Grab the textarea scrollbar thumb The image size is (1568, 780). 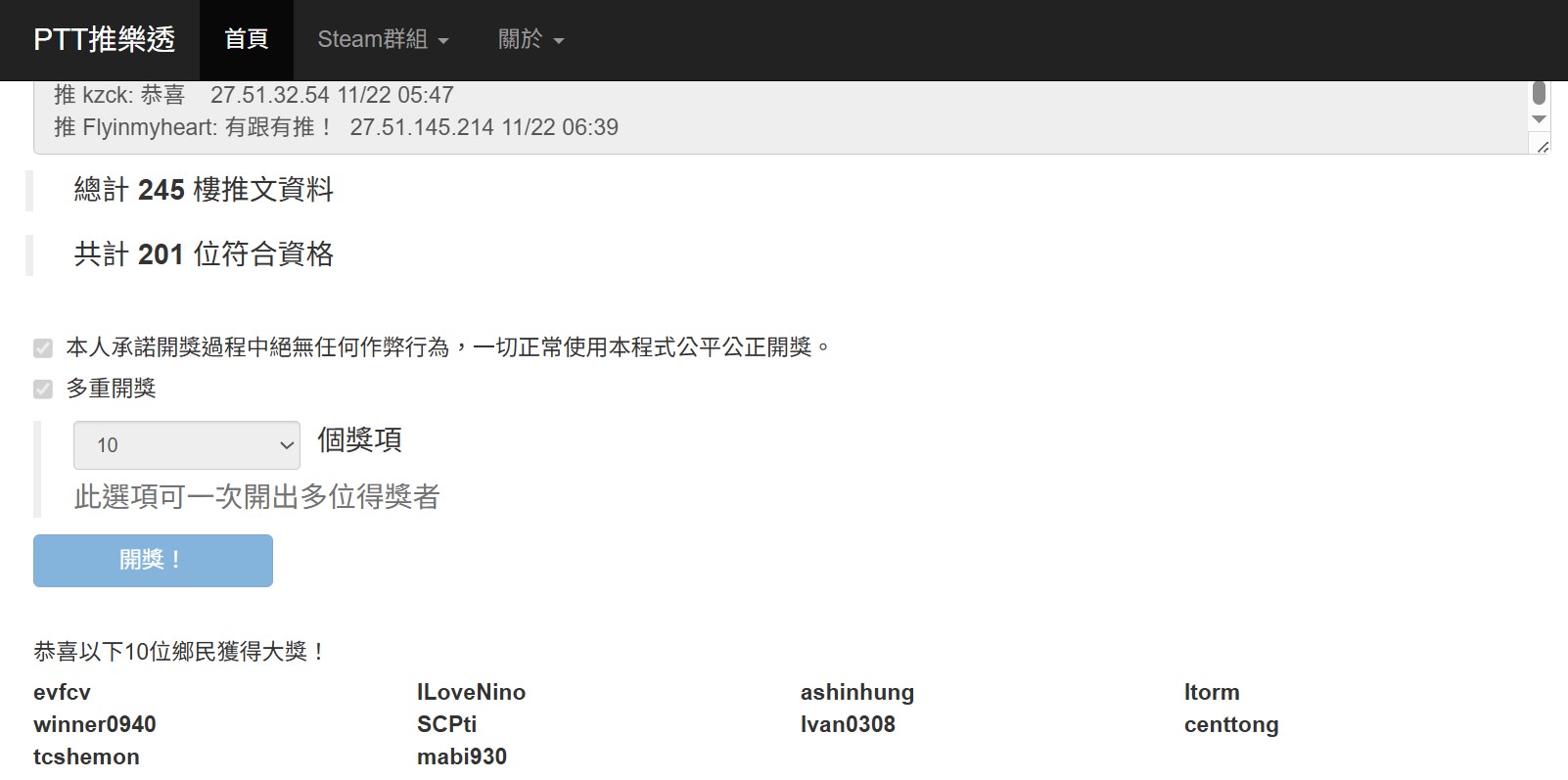pos(1539,93)
